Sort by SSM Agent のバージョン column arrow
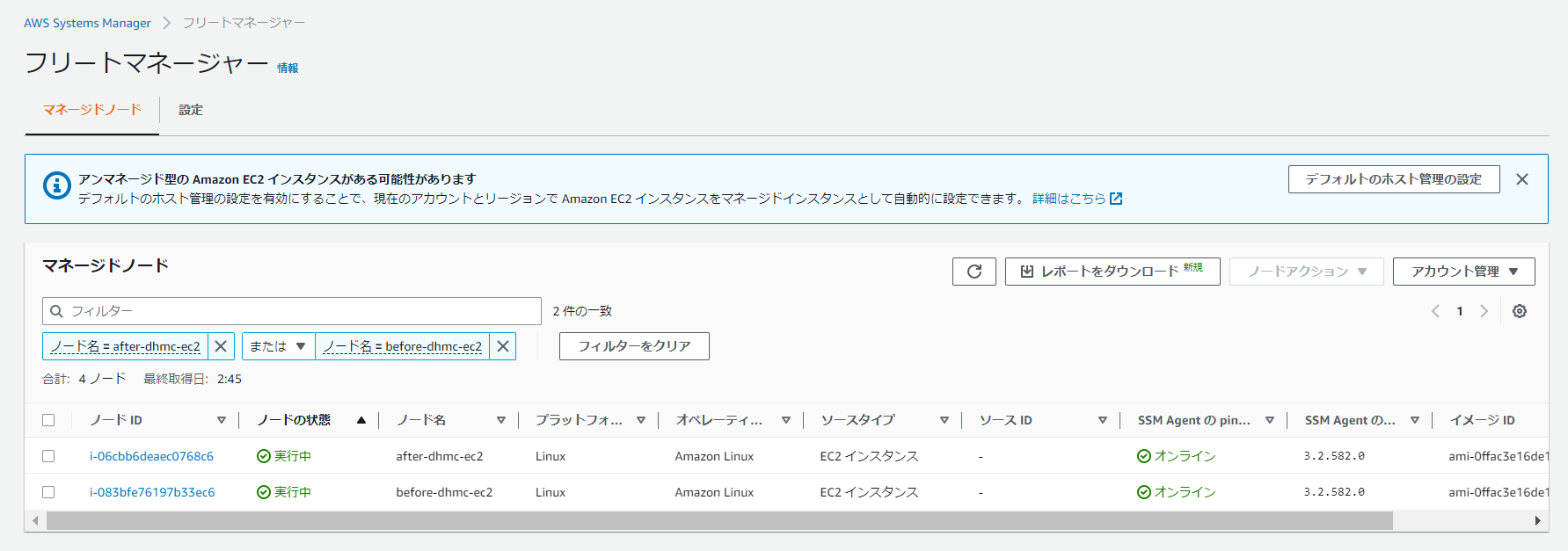1568x551 pixels. [1414, 420]
